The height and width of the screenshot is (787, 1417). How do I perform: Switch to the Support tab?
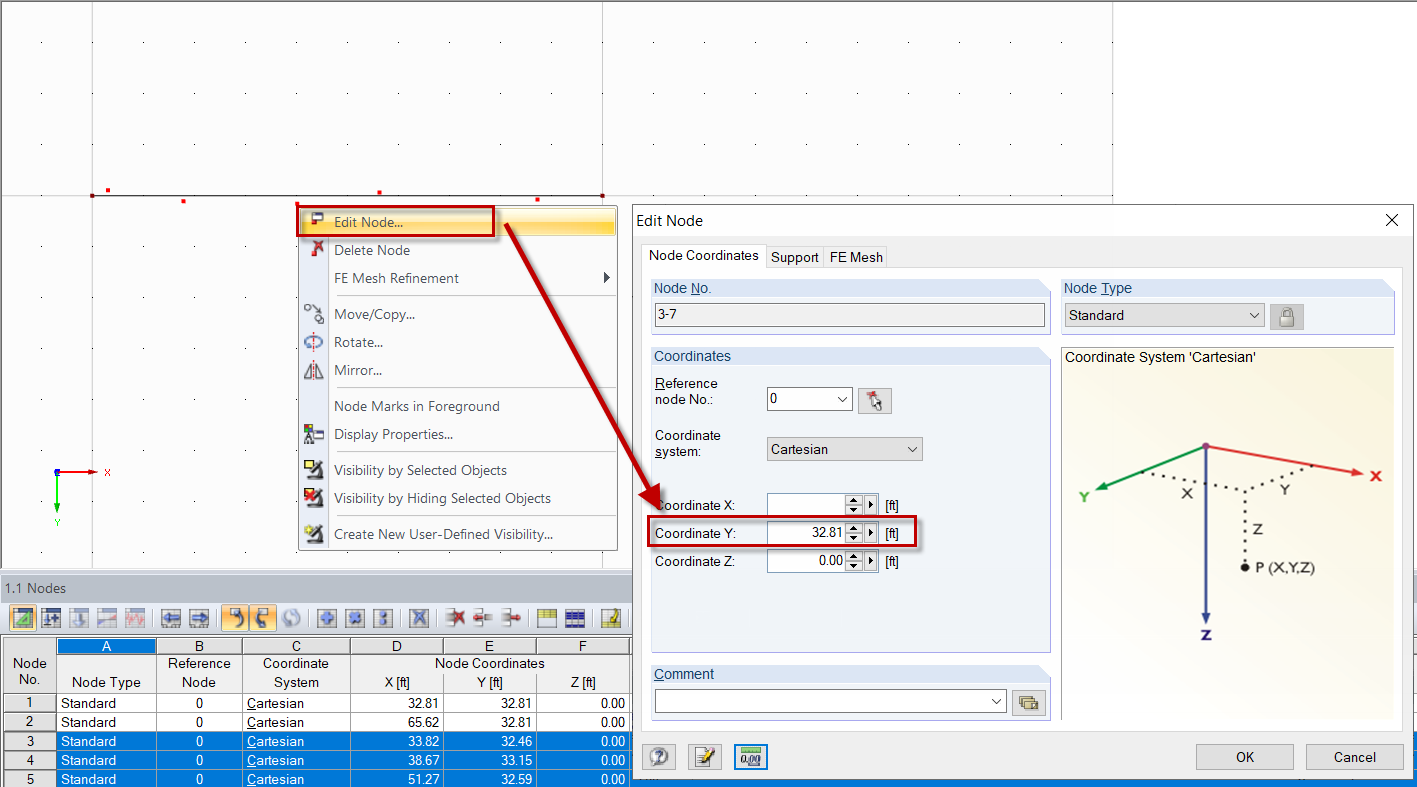point(794,257)
